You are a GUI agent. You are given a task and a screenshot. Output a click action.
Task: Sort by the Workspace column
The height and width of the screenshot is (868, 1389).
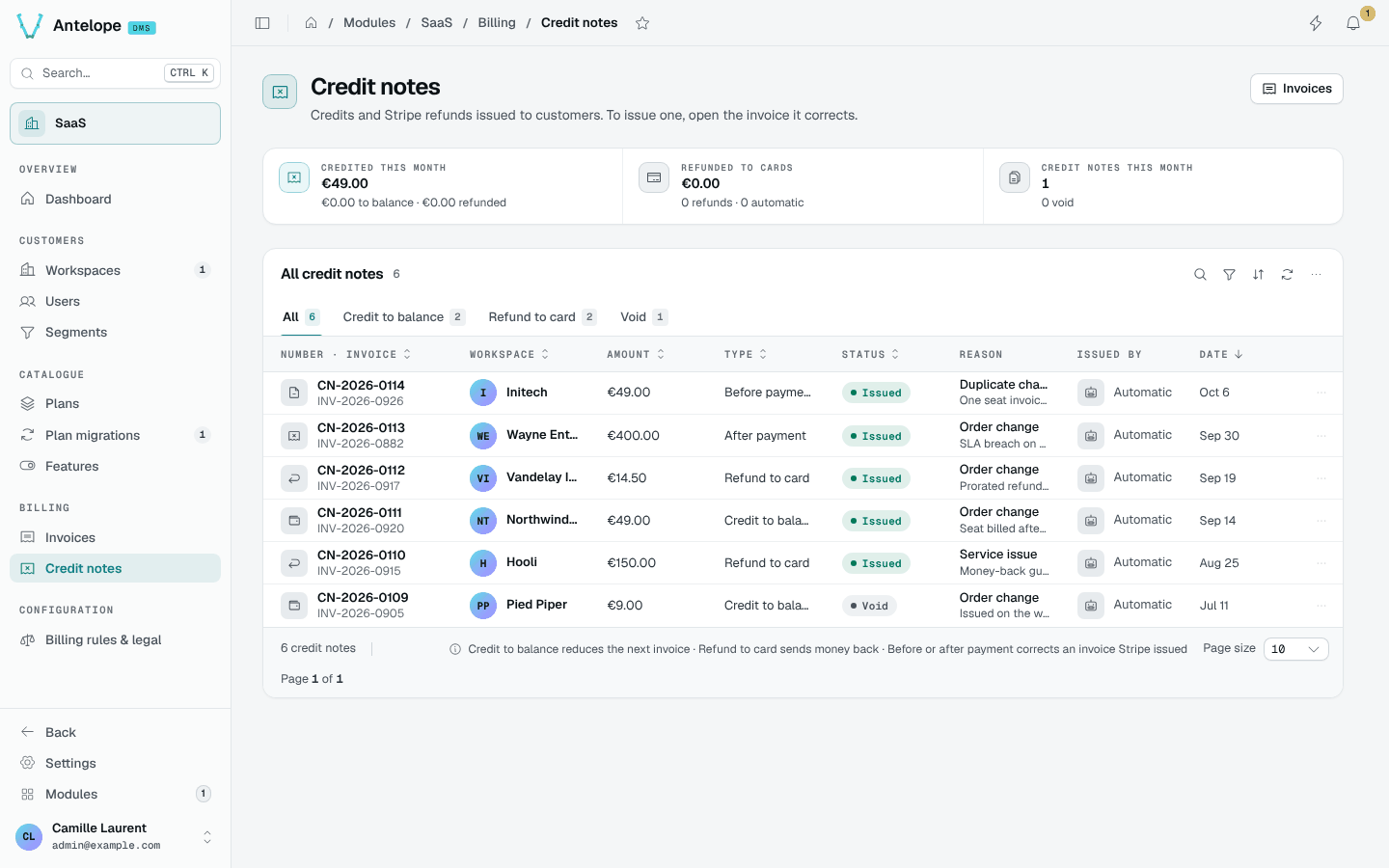pos(509,355)
